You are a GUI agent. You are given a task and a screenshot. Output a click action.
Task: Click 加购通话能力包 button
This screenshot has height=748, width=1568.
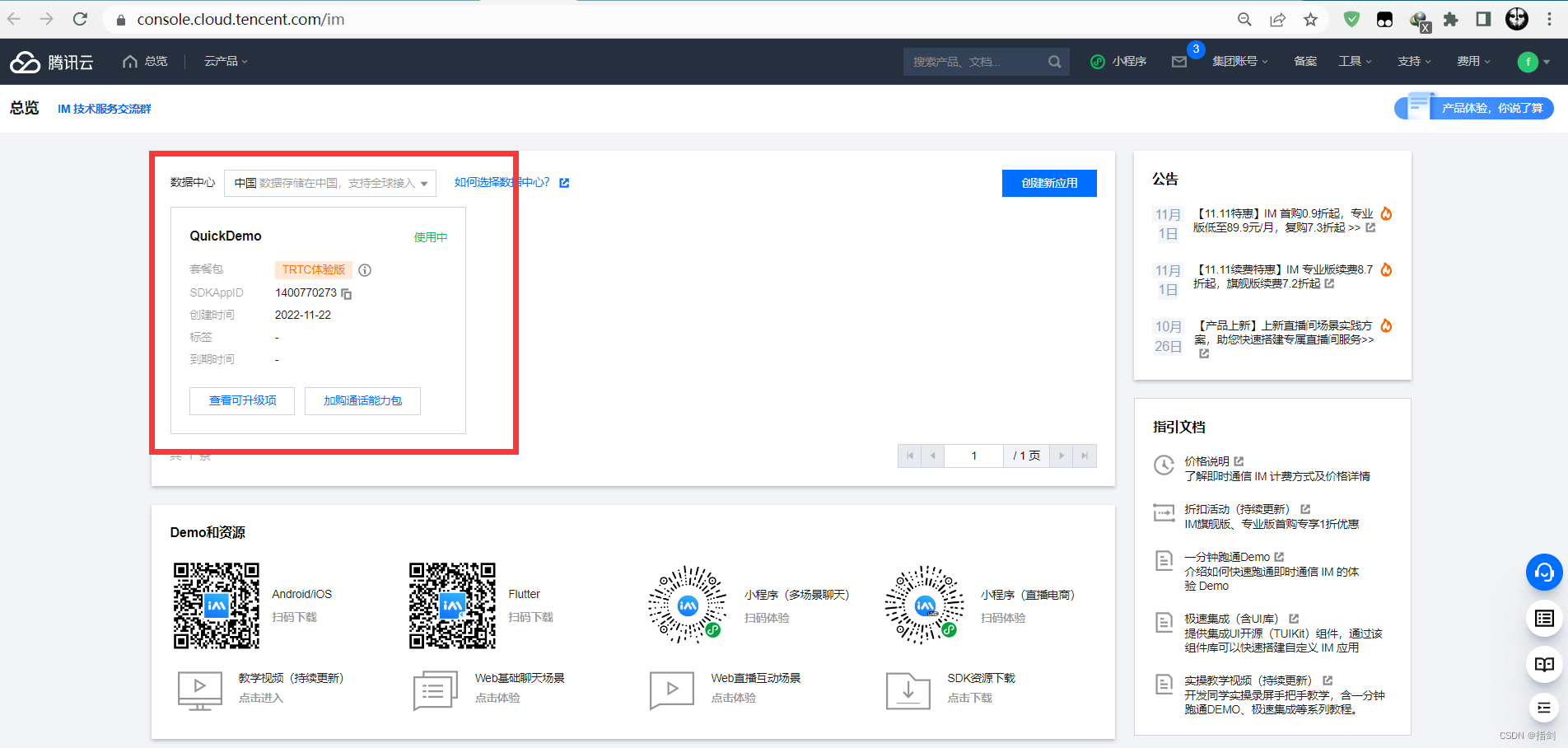point(362,401)
